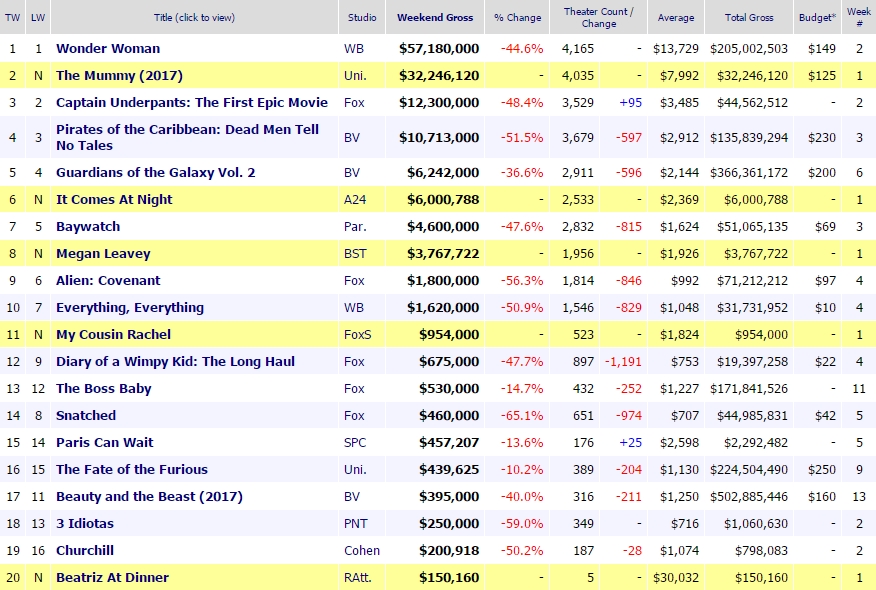The height and width of the screenshot is (590, 876).
Task: Select the $502,885,446 total gross value
Action: (749, 497)
